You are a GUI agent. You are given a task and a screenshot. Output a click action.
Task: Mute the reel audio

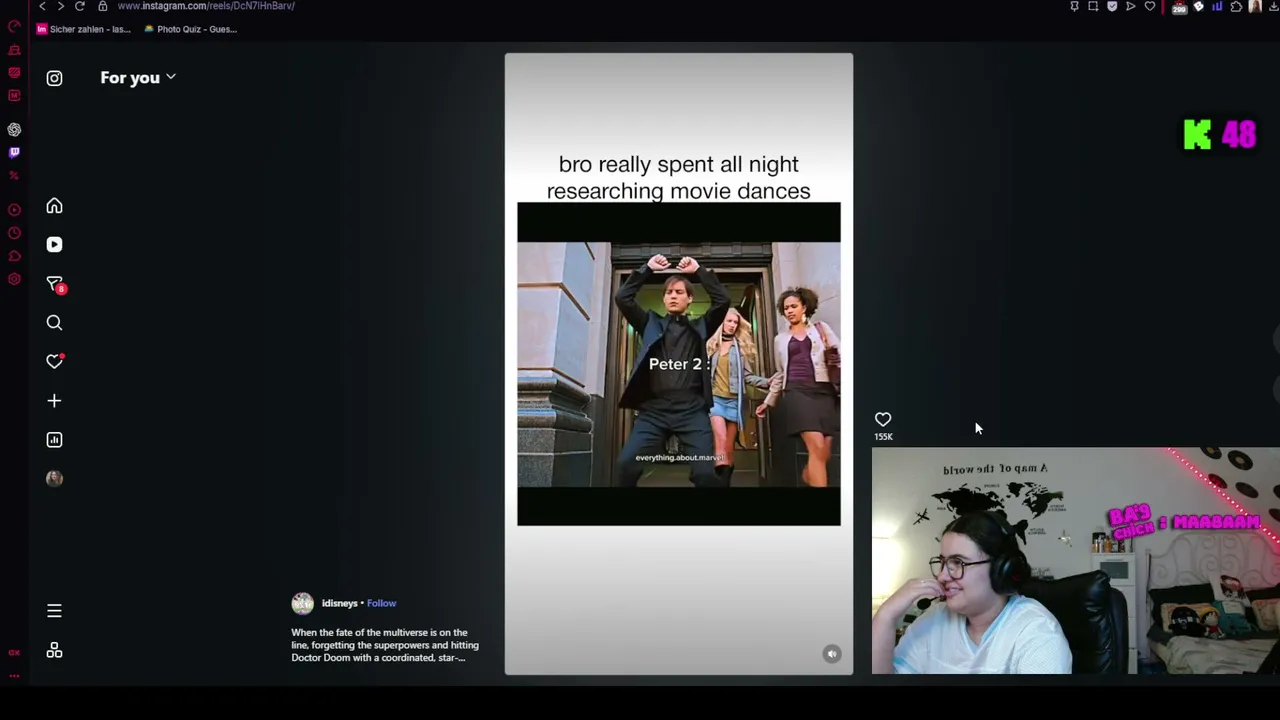pos(832,654)
